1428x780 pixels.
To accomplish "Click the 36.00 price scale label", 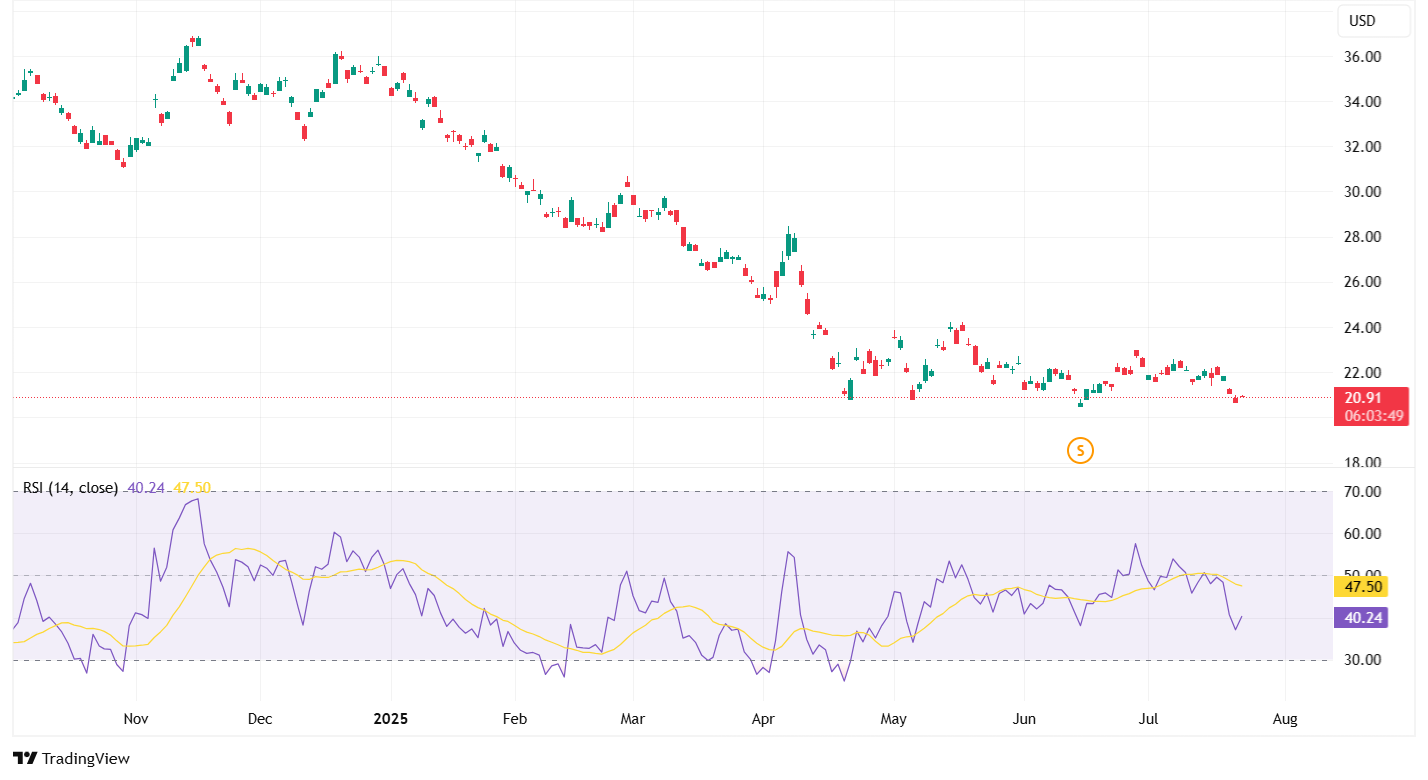I will pos(1362,57).
